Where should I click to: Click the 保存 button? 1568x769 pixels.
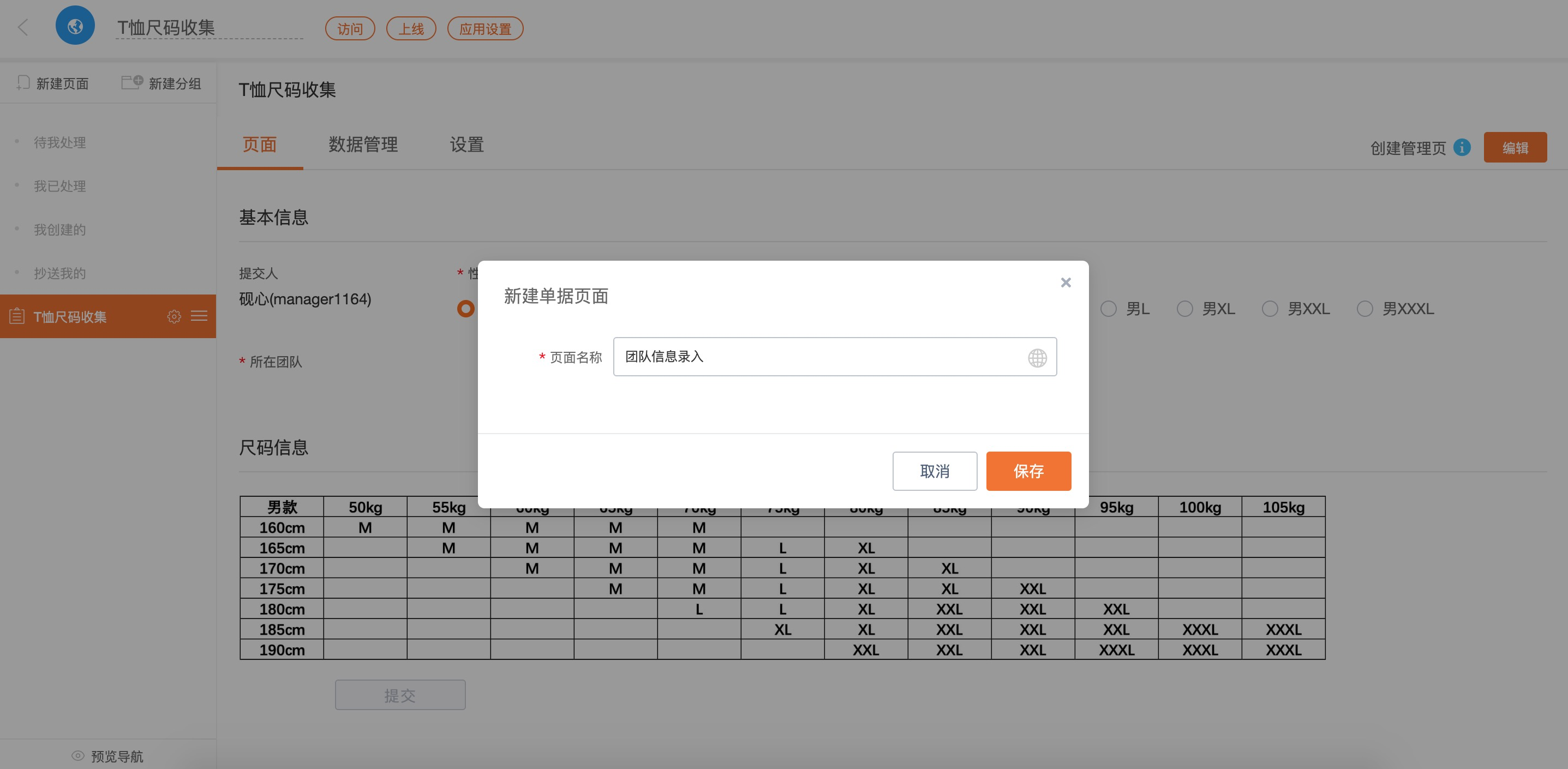(1028, 471)
